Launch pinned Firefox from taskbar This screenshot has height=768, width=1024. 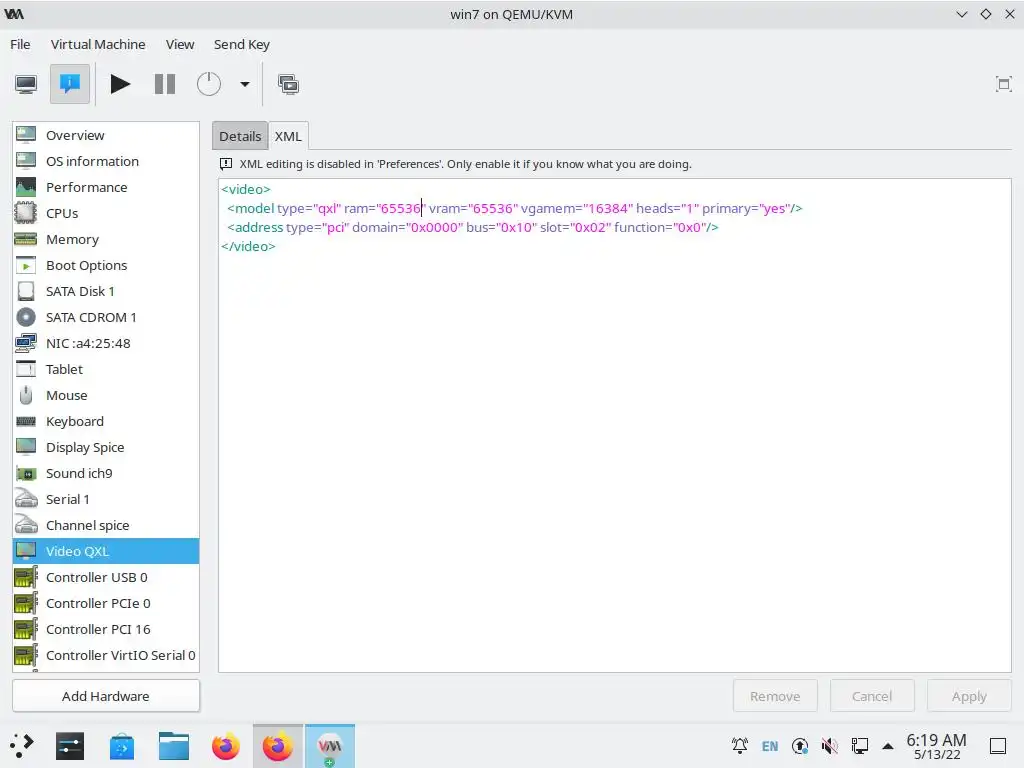coord(226,746)
